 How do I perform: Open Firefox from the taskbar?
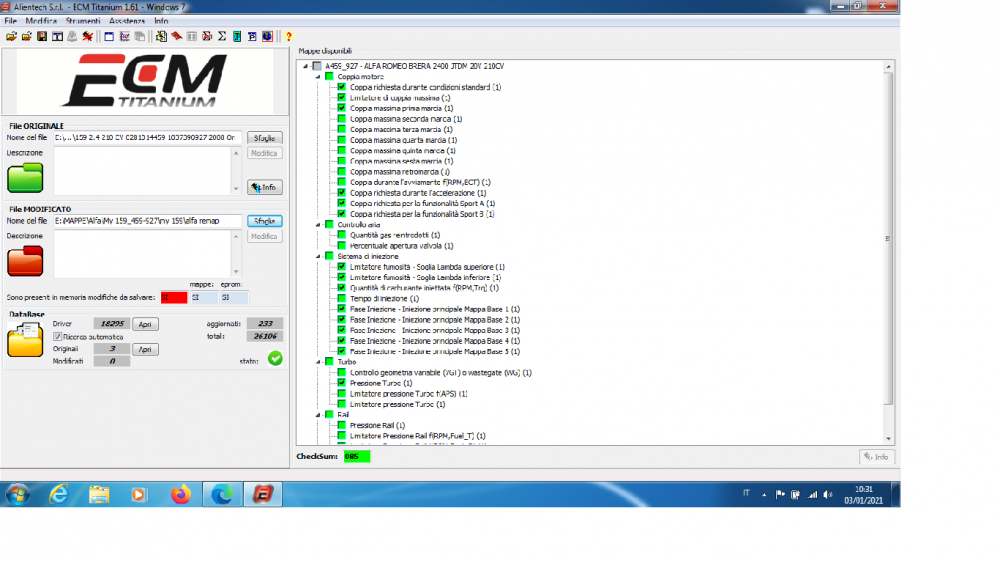point(181,494)
